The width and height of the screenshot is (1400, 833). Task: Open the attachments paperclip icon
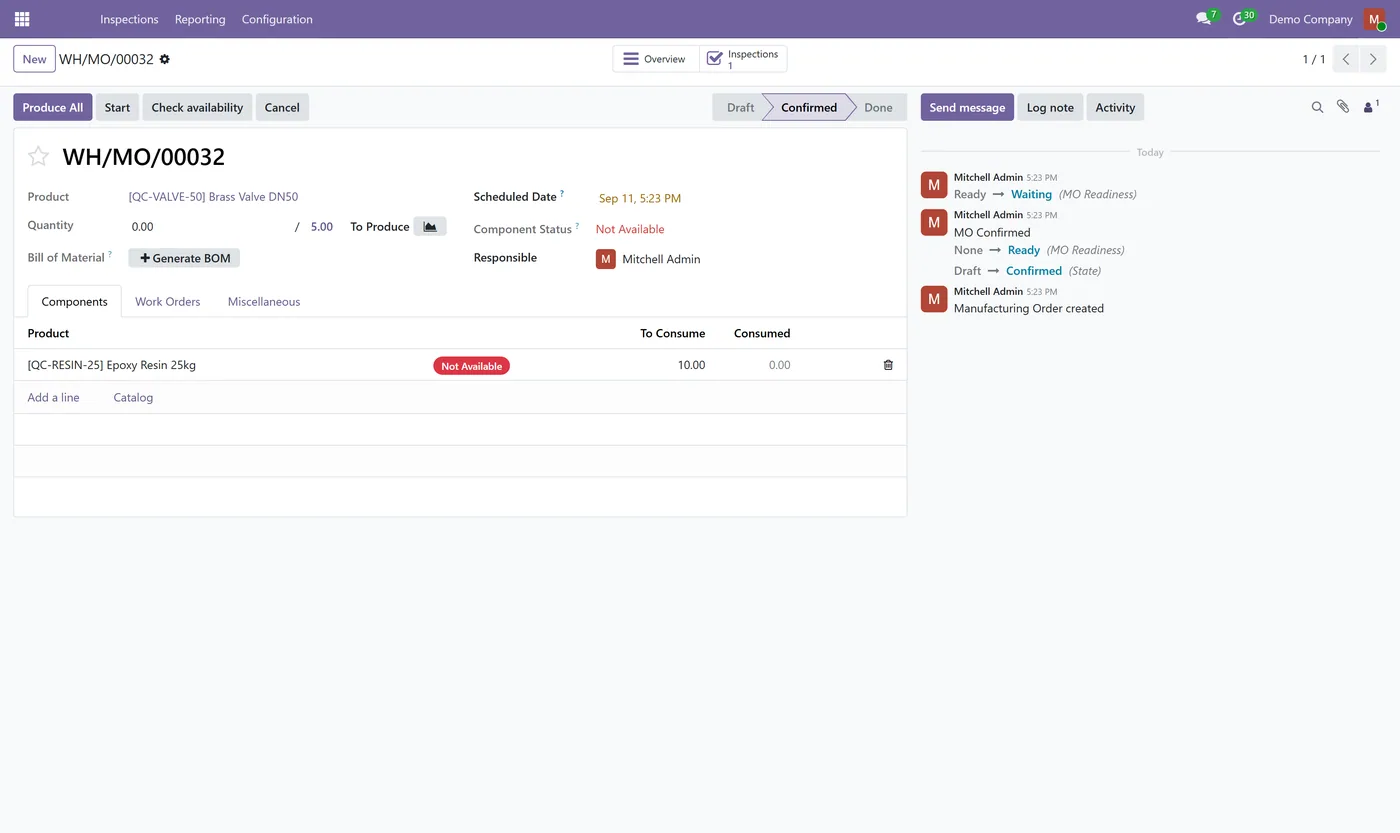click(x=1343, y=107)
